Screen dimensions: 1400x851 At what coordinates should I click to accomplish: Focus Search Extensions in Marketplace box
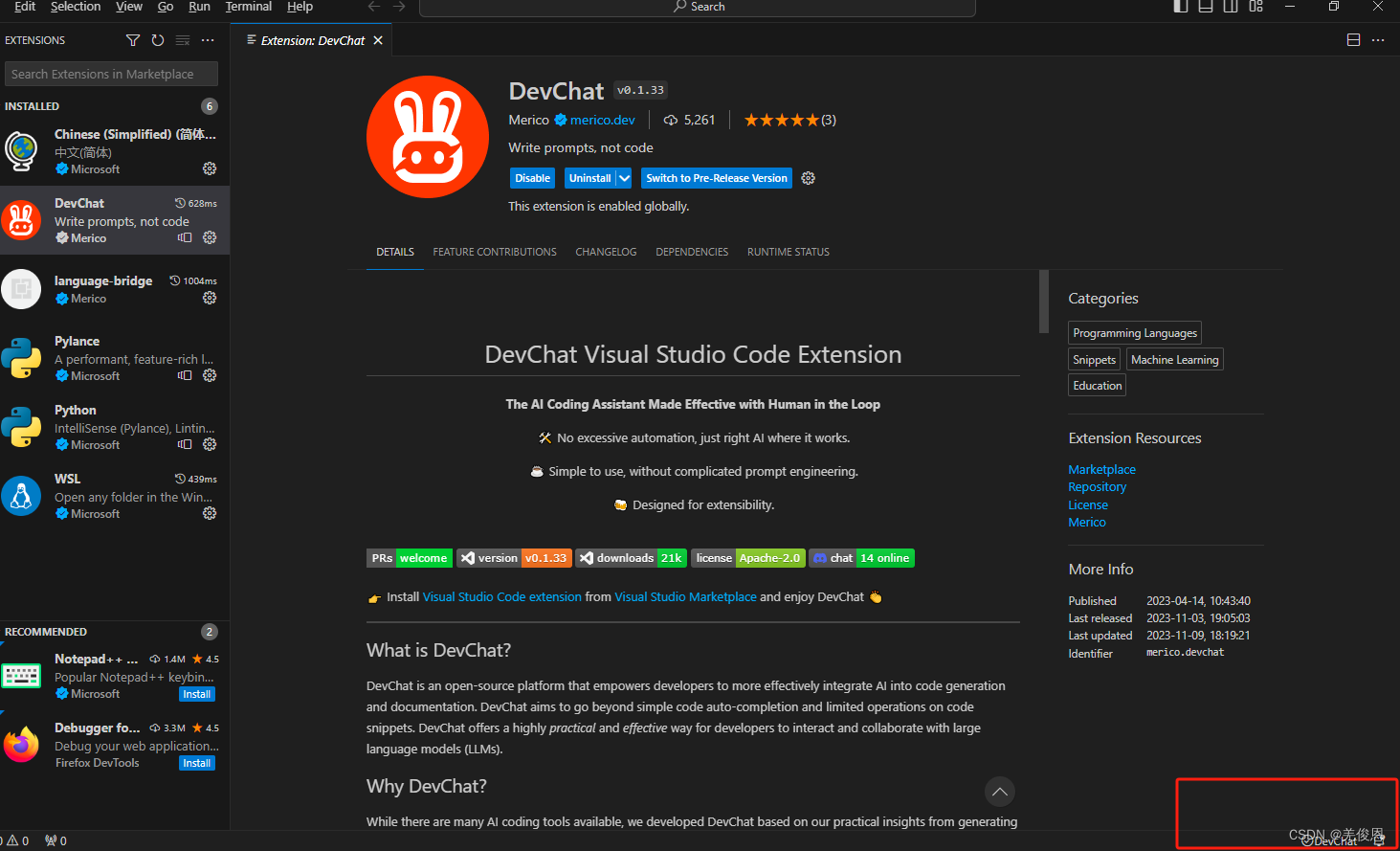click(111, 74)
